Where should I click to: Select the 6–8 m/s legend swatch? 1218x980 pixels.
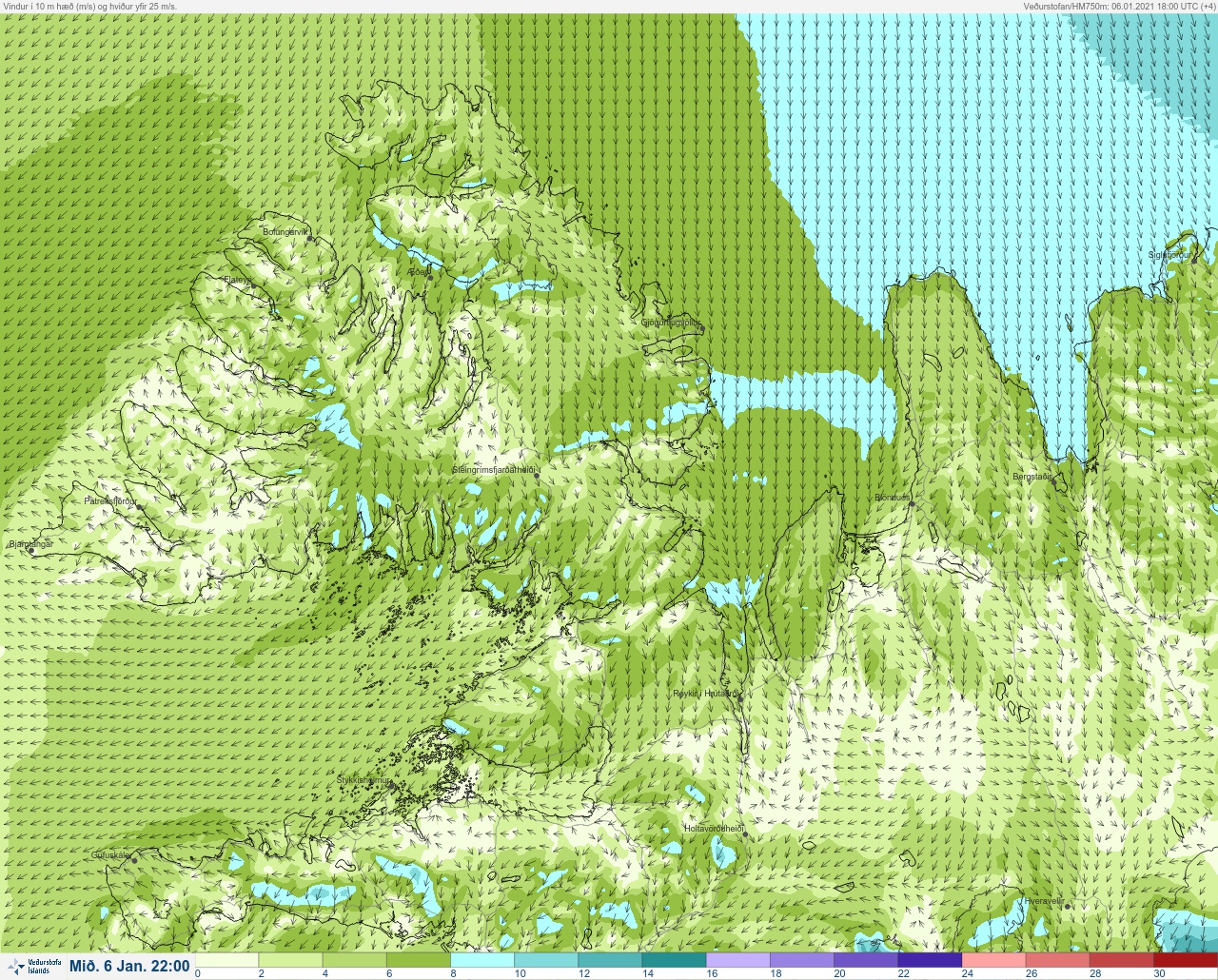point(418,960)
